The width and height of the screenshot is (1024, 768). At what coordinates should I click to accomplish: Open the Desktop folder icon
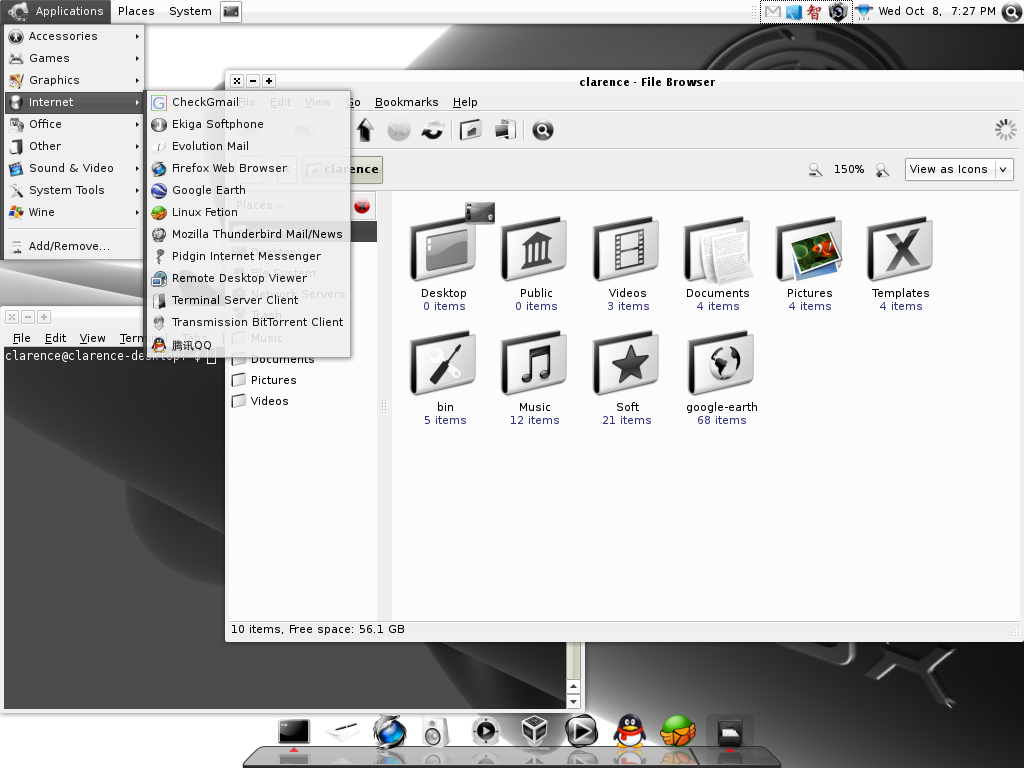tap(443, 249)
